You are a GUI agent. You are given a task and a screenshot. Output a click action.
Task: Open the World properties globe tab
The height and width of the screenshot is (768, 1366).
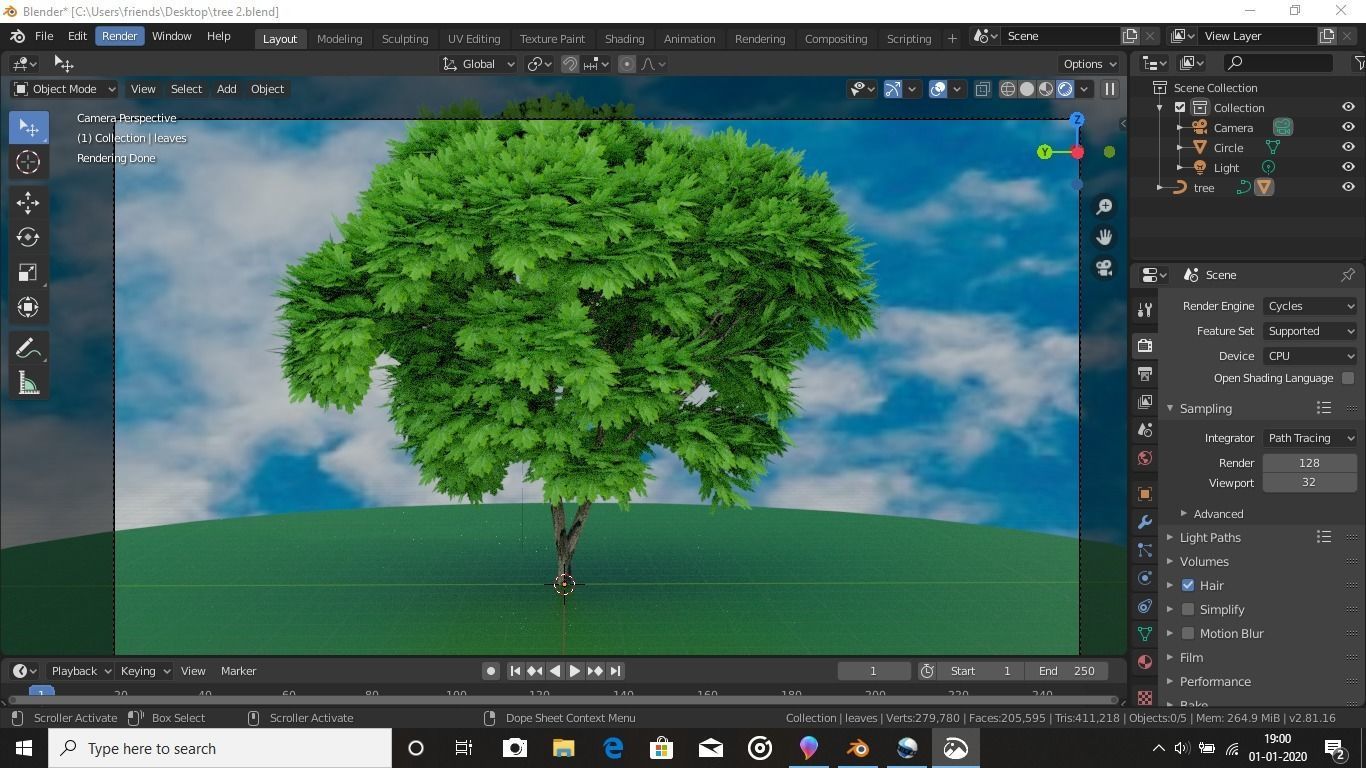coord(1145,458)
